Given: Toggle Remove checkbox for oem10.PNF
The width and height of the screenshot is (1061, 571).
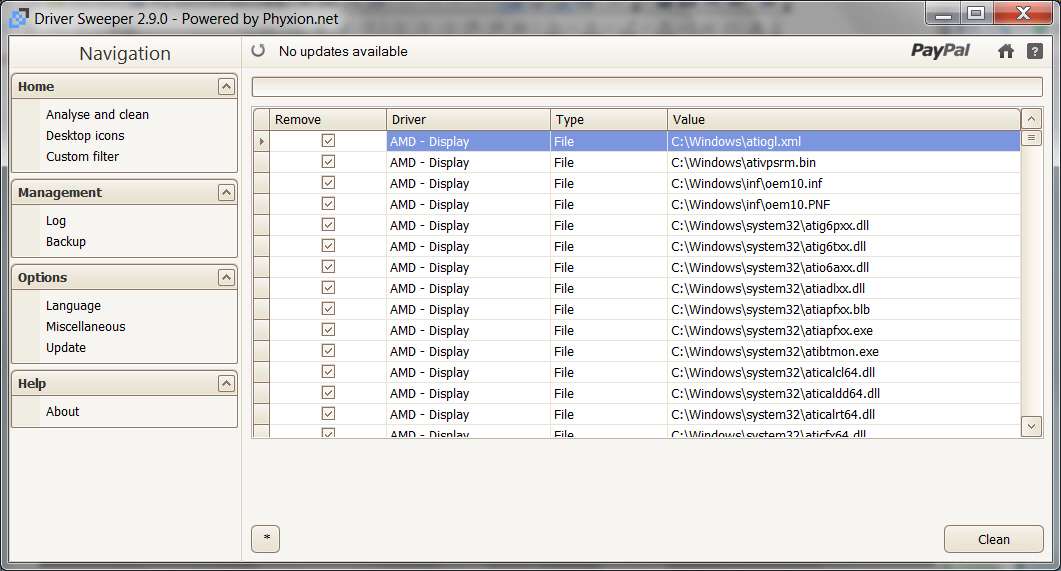Looking at the screenshot, I should click(x=328, y=204).
